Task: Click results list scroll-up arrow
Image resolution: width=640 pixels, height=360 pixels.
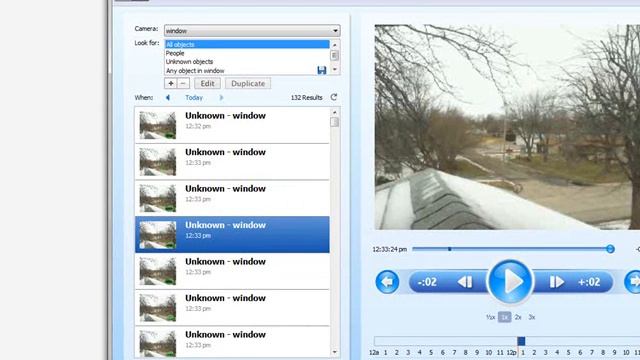Action: click(x=335, y=112)
